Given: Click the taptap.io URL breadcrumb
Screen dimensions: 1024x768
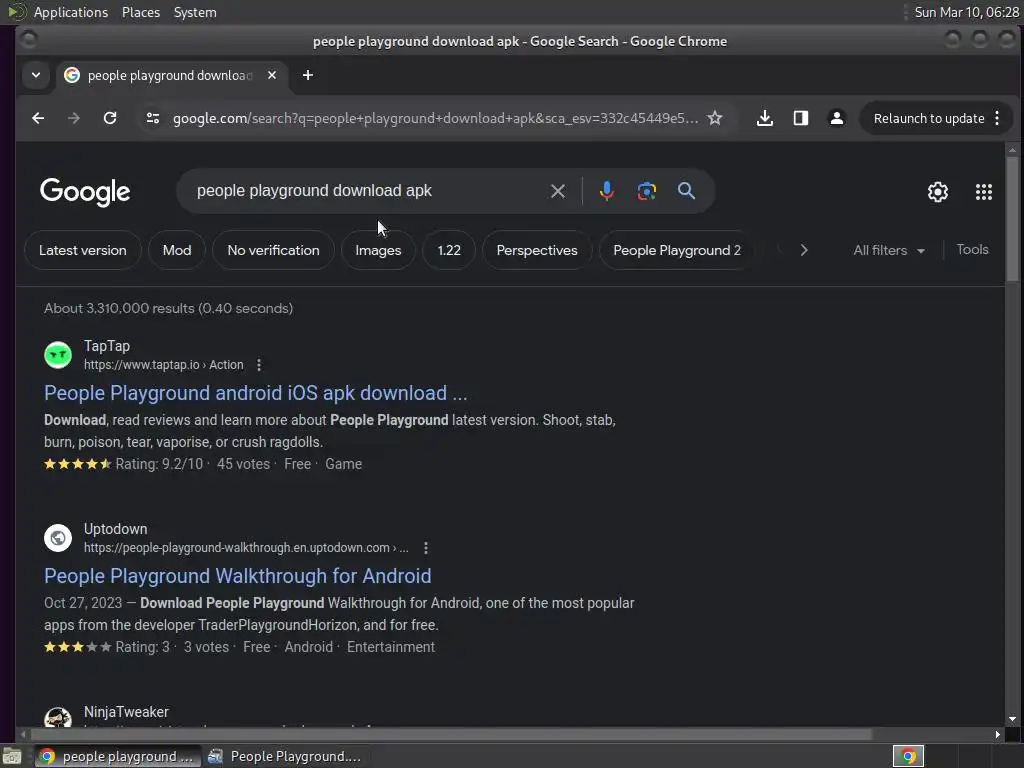Looking at the screenshot, I should pyautogui.click(x=163, y=365).
